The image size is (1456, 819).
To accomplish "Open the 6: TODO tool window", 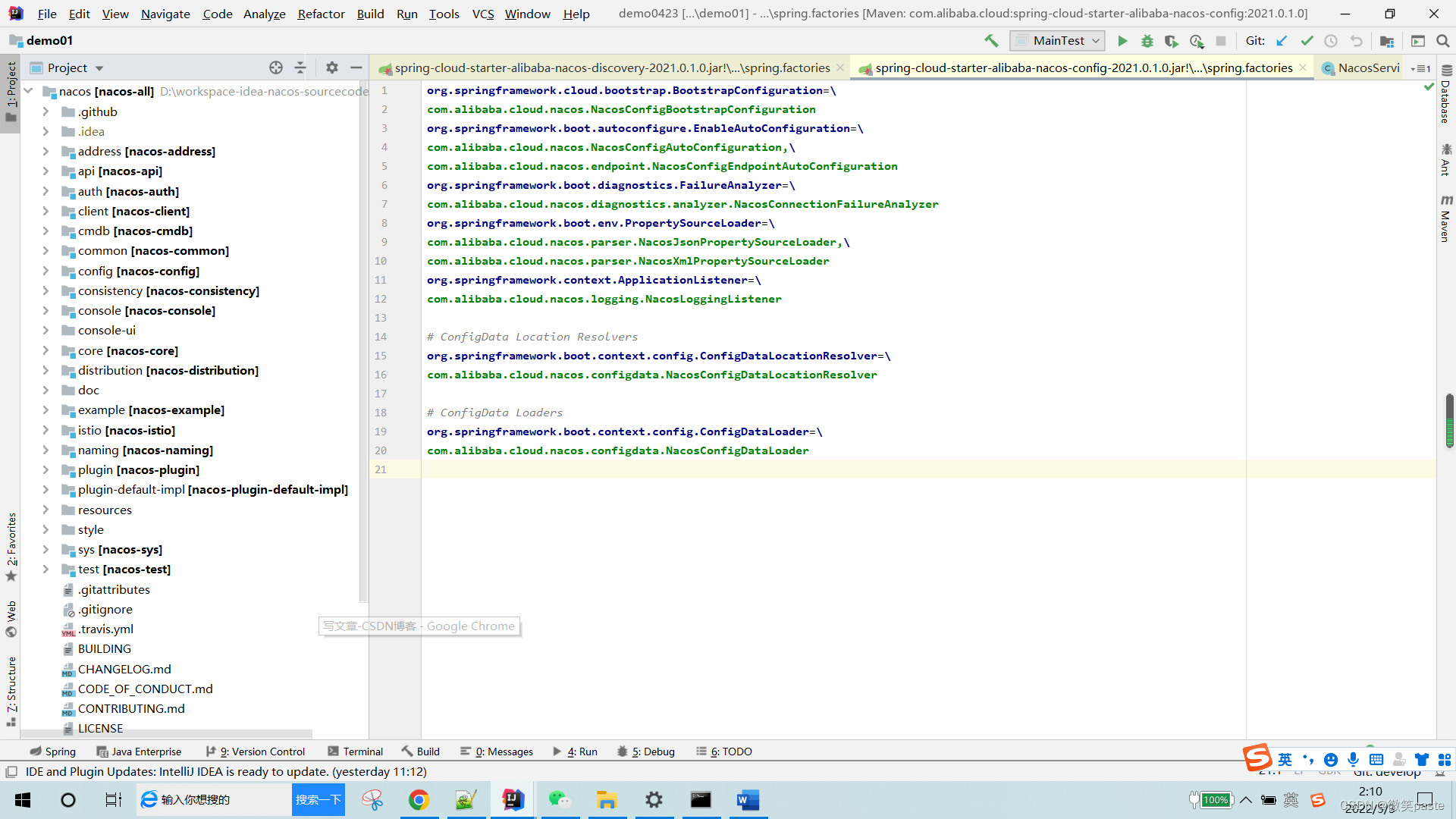I will point(724,752).
